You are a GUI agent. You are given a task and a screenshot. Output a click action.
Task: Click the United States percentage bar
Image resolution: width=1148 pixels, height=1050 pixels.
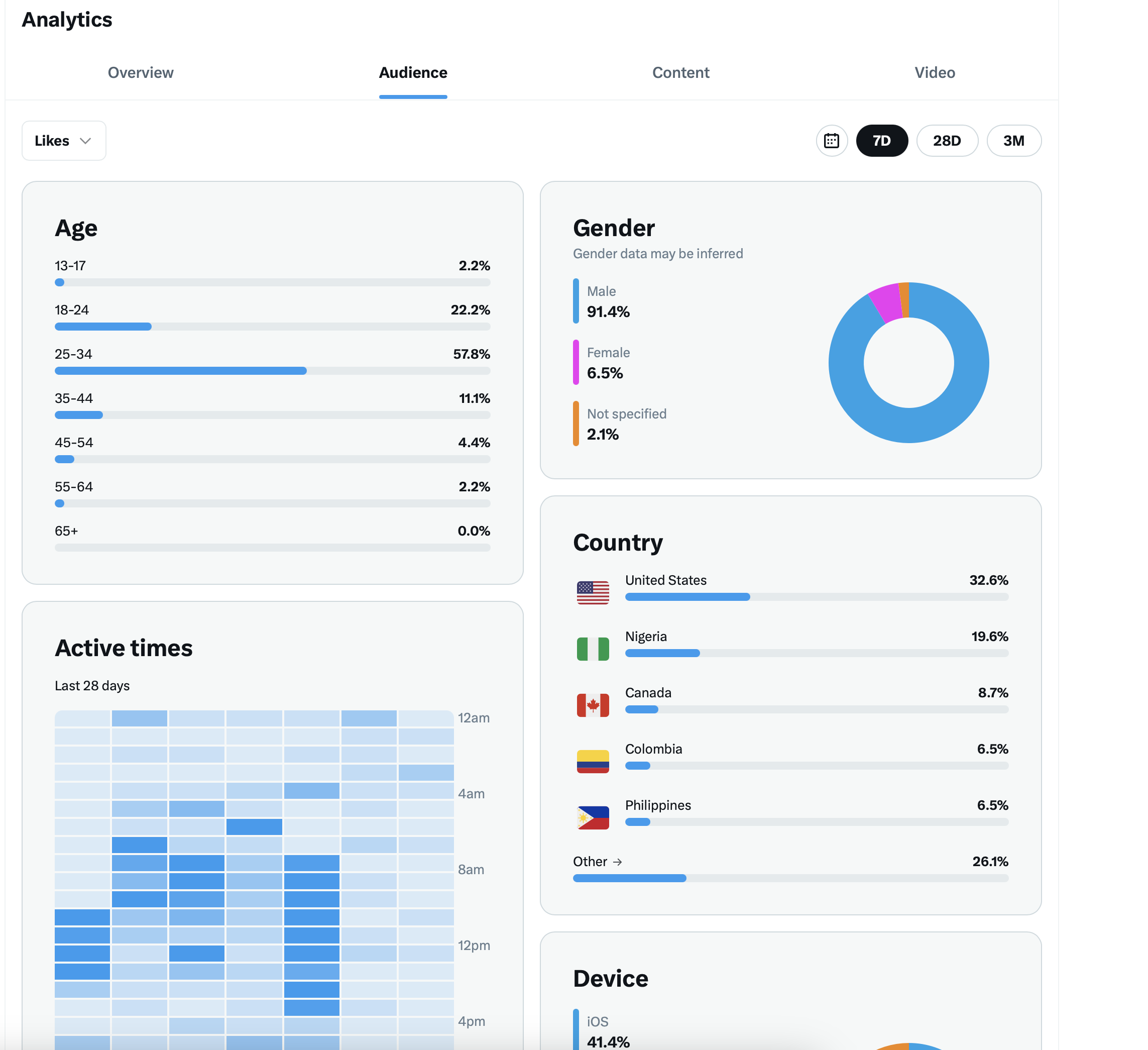[817, 596]
